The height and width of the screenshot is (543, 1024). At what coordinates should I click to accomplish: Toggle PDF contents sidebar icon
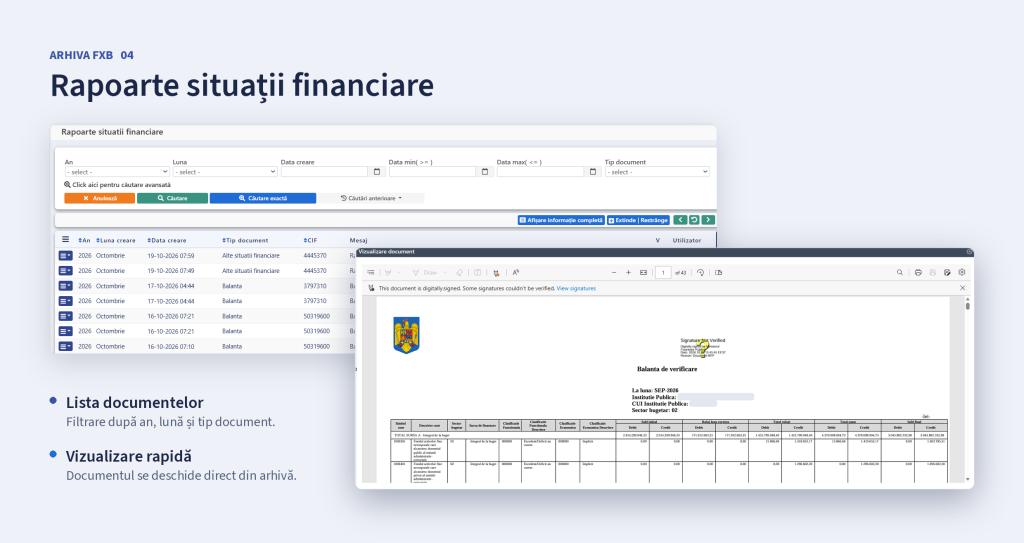pos(370,272)
